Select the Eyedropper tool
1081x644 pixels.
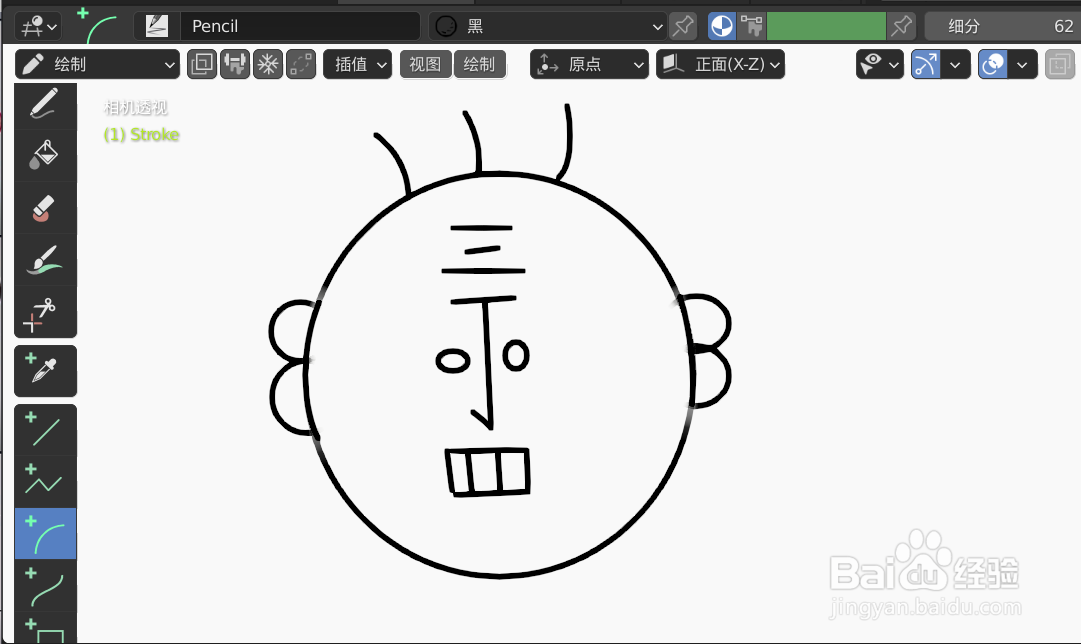click(x=45, y=370)
